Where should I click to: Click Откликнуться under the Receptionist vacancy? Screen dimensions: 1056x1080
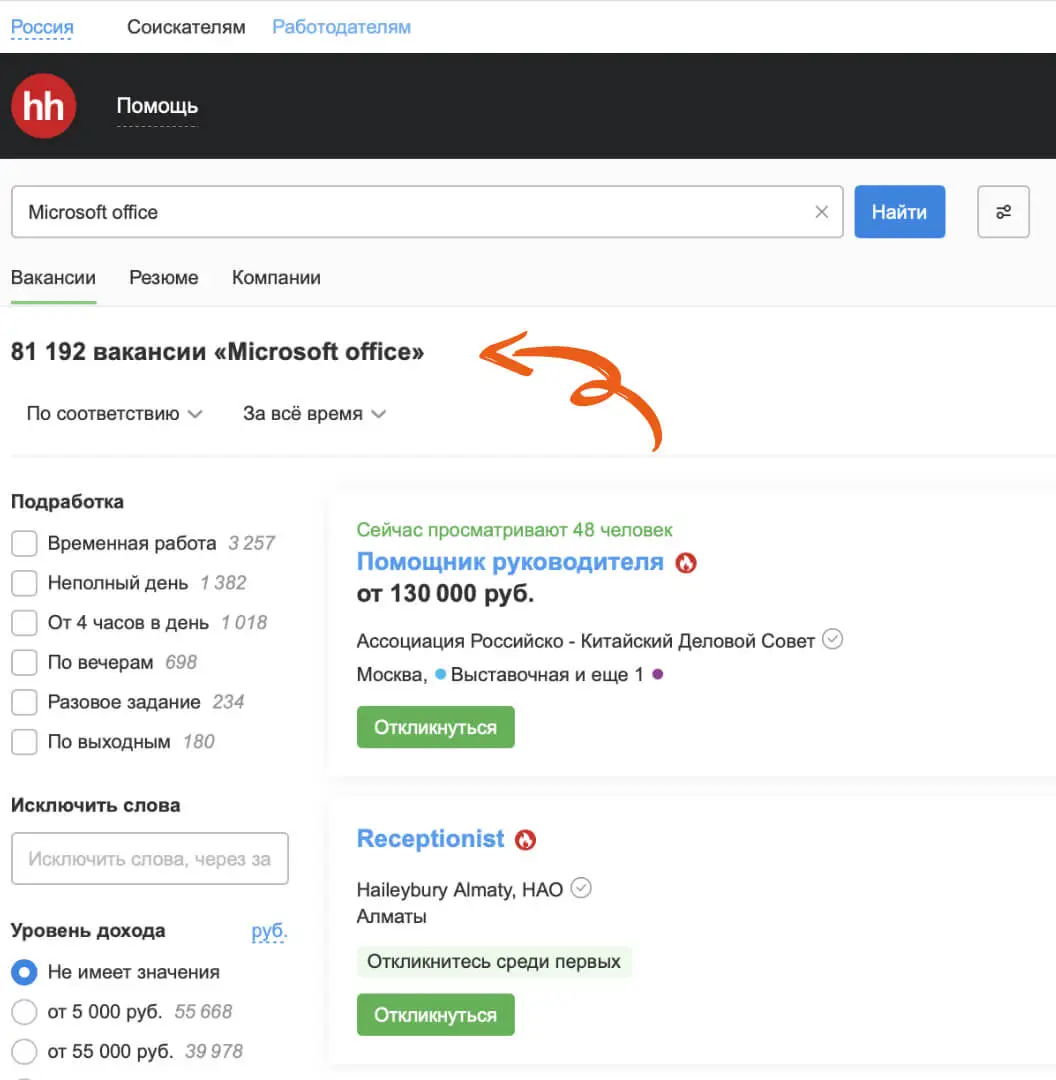click(435, 1015)
